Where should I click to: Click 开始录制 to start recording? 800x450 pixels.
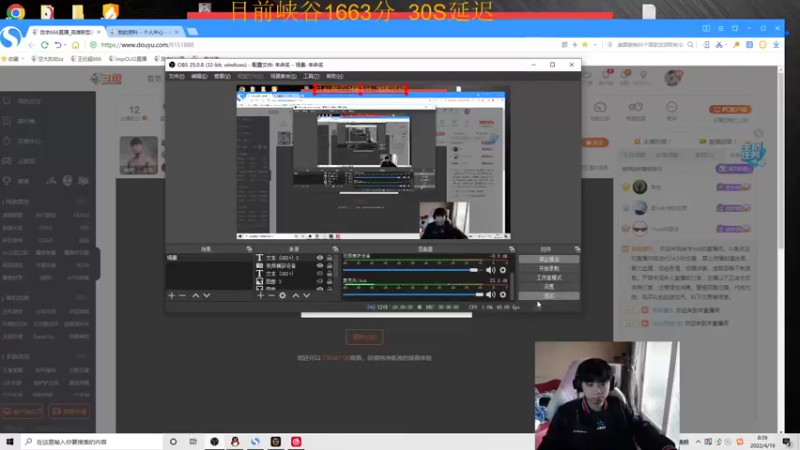tap(549, 268)
